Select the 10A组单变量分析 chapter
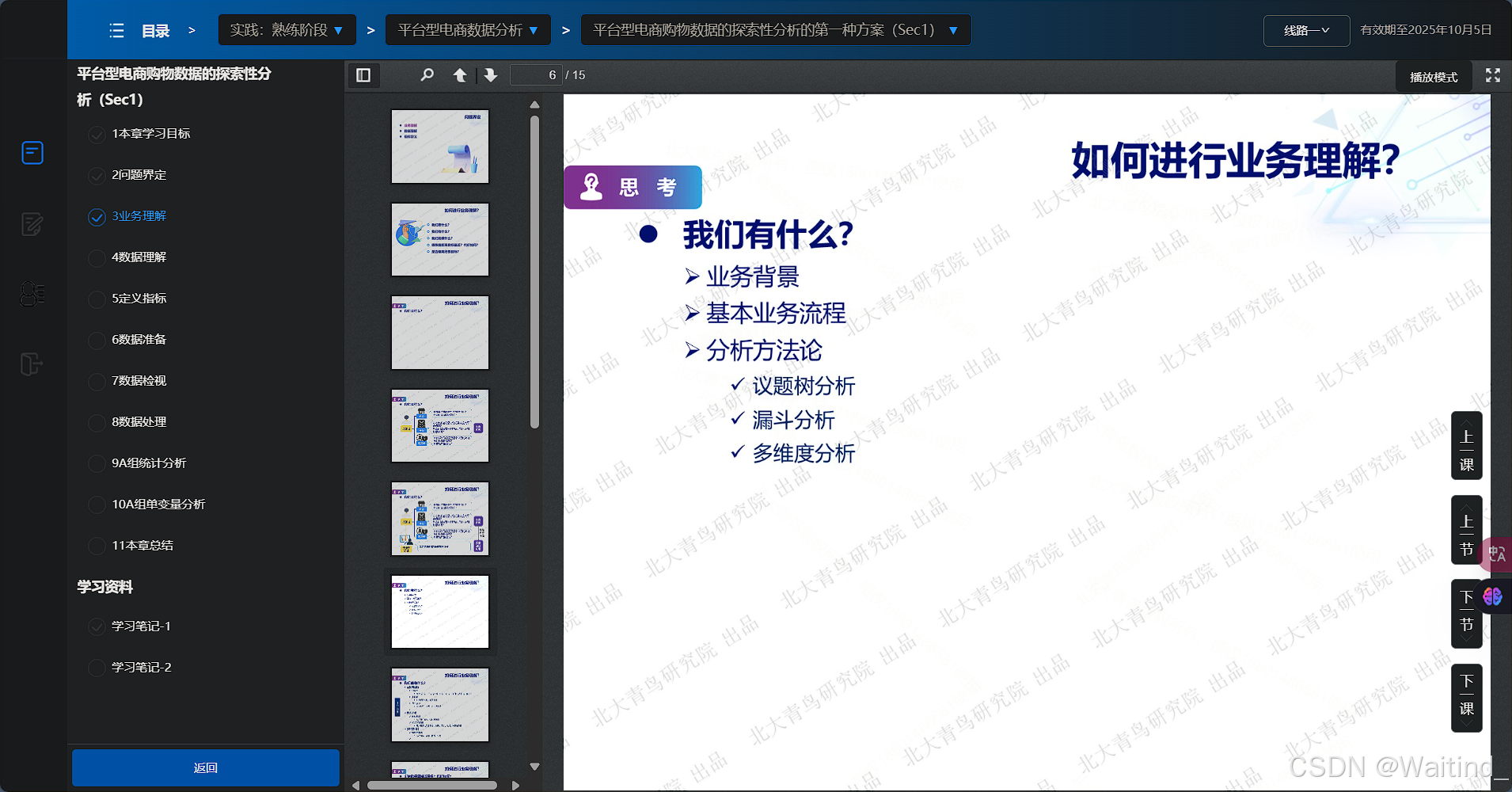This screenshot has height=792, width=1512. [158, 505]
